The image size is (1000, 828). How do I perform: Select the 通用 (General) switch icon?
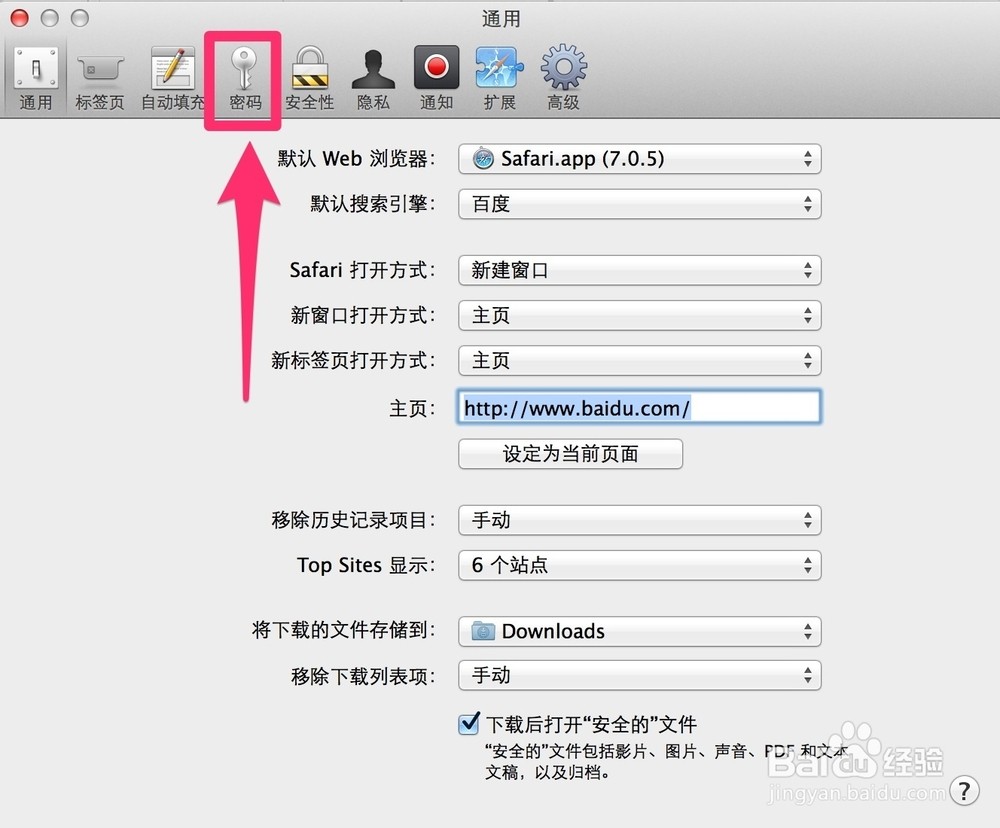pyautogui.click(x=36, y=78)
